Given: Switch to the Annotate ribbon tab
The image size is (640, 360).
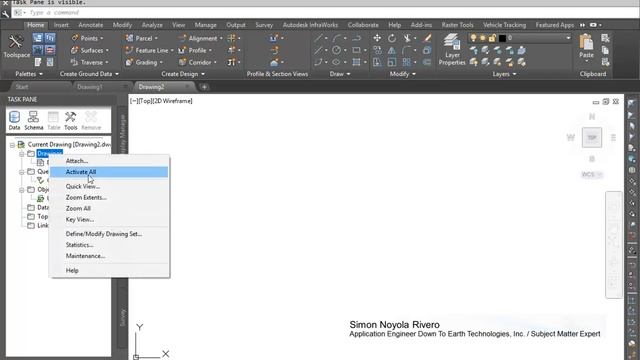Looking at the screenshot, I should click(x=91, y=25).
